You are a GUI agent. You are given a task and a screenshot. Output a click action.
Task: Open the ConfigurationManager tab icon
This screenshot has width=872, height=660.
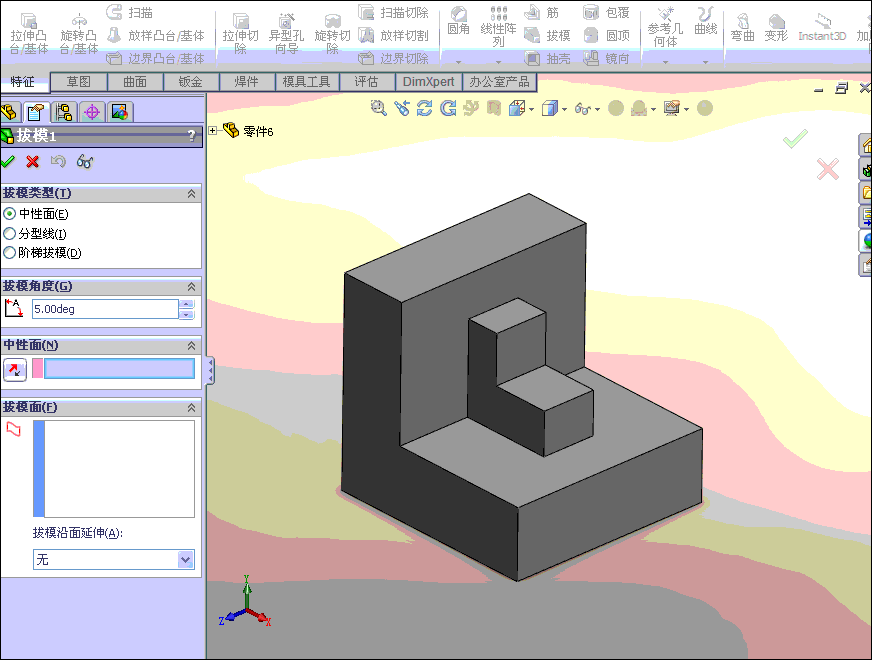coord(64,112)
